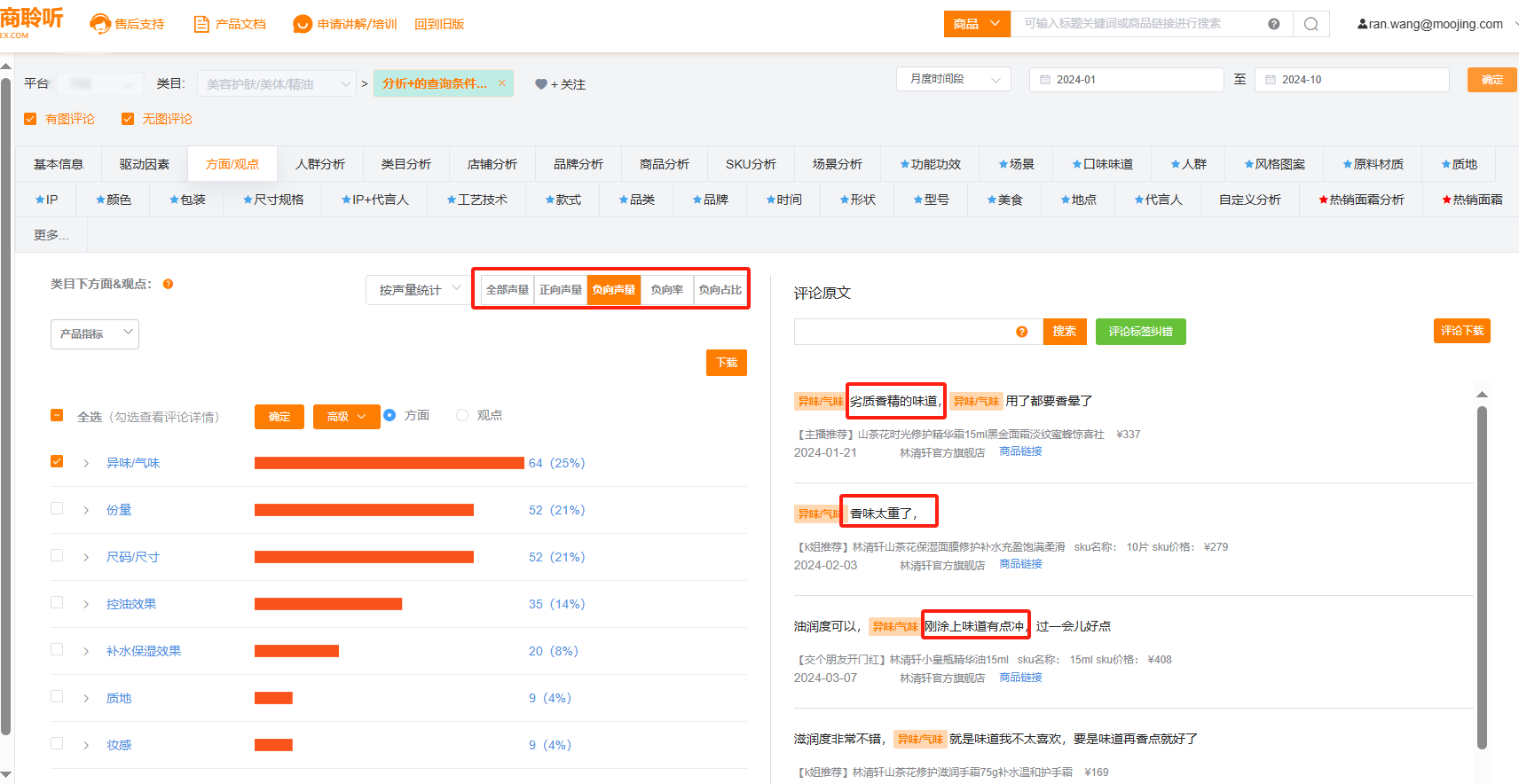Open the star-marked 热销面霜分析 tab
Screen dimensions: 1519x784
1361,200
